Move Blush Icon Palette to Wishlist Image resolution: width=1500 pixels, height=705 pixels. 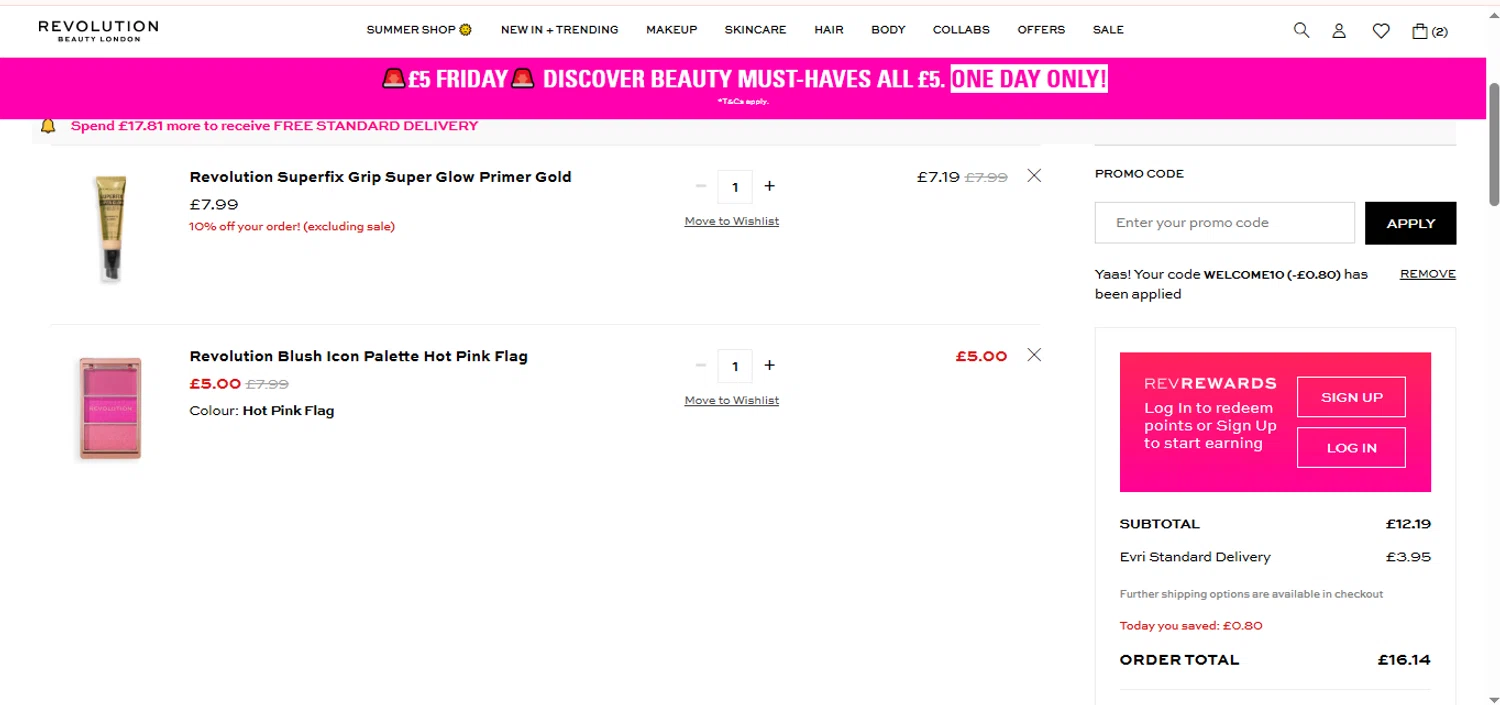[731, 400]
